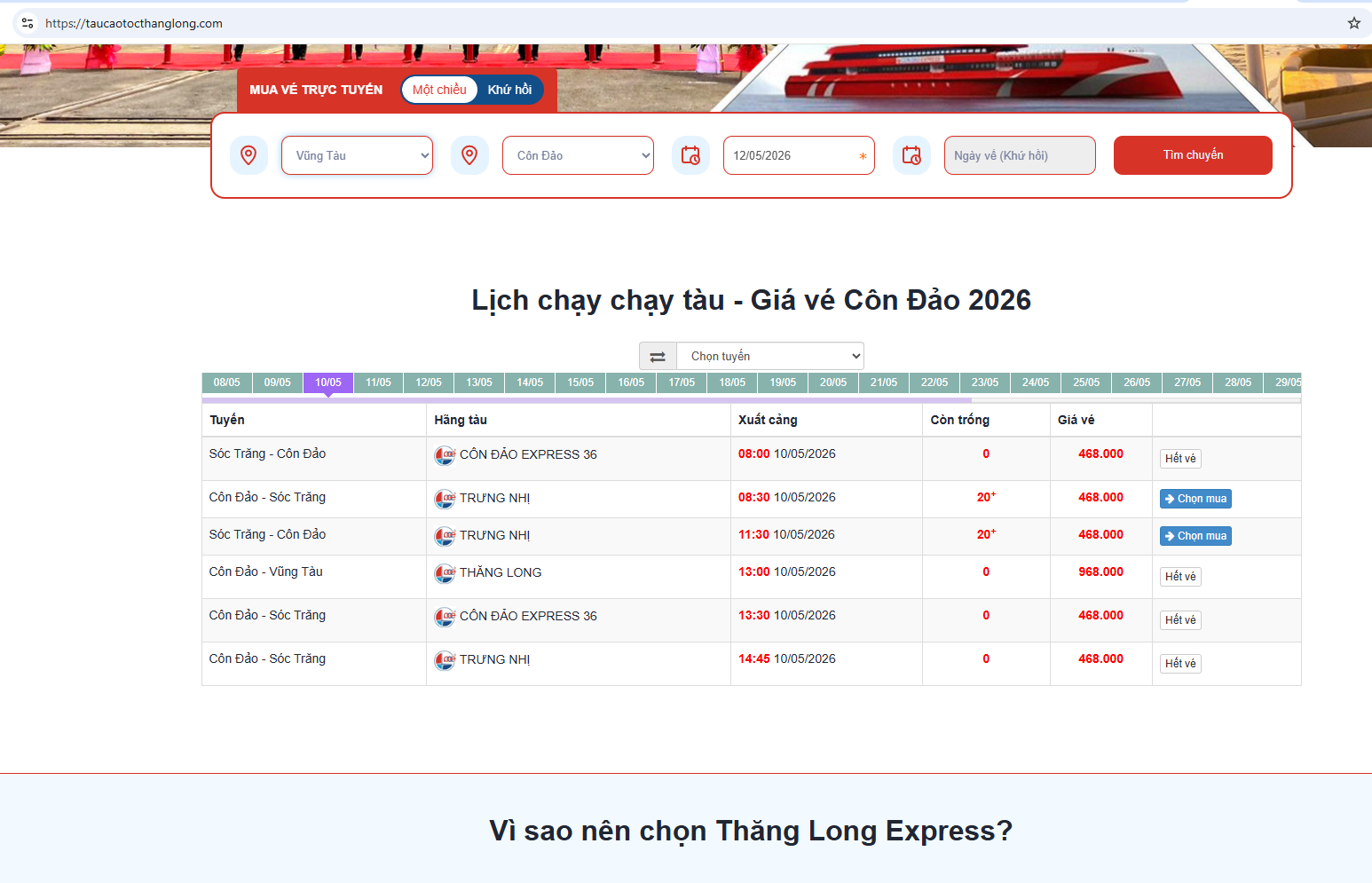The width and height of the screenshot is (1372, 883).
Task: Select the 28/05 date tab
Action: (x=1238, y=382)
